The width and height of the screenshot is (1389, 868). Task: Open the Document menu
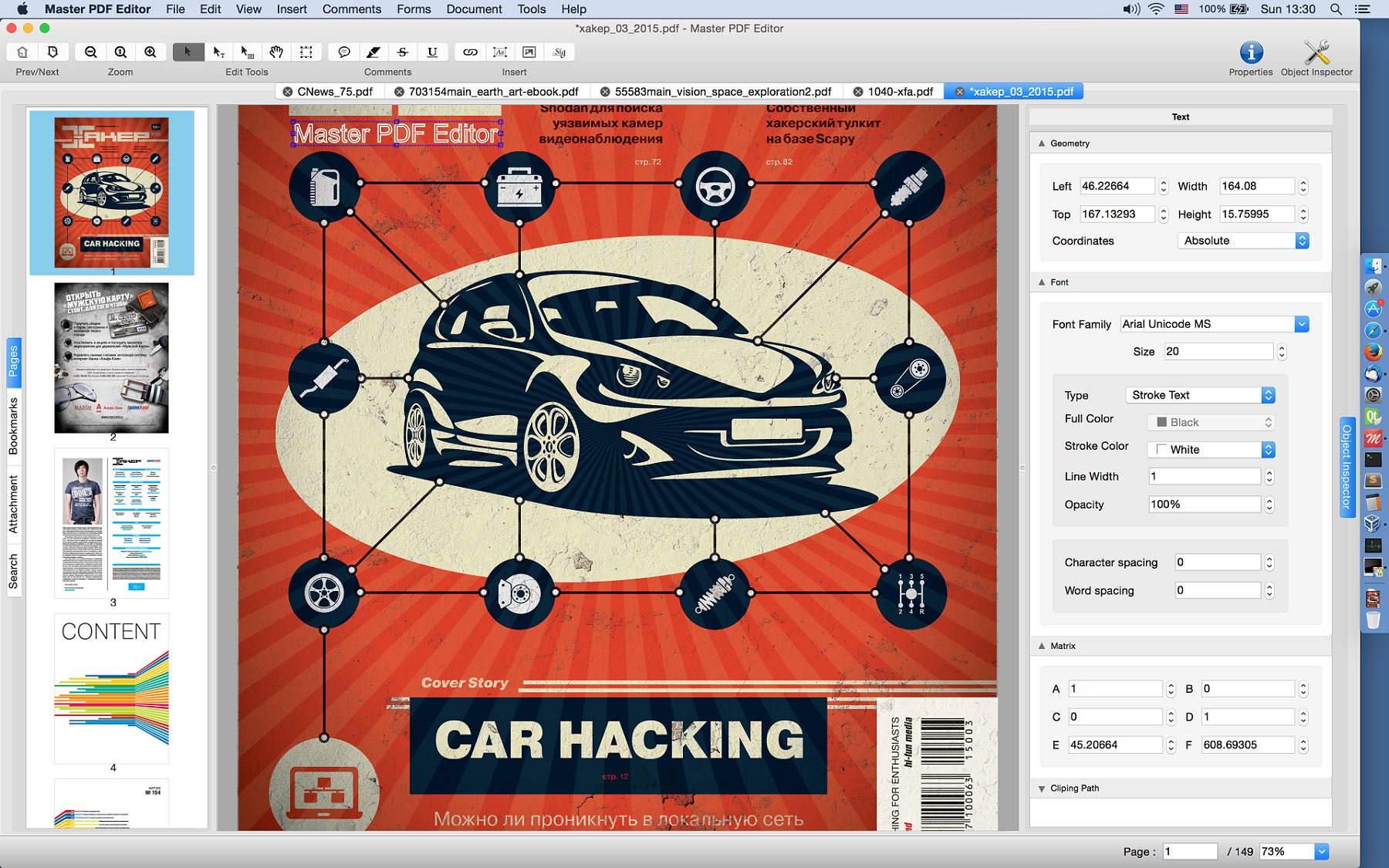474,9
